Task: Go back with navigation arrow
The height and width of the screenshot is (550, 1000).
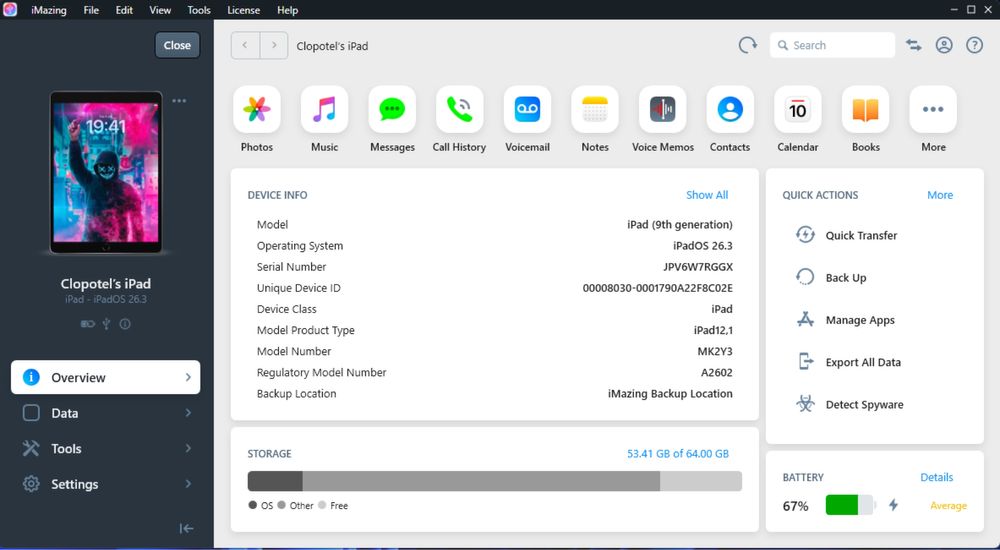Action: coord(245,45)
